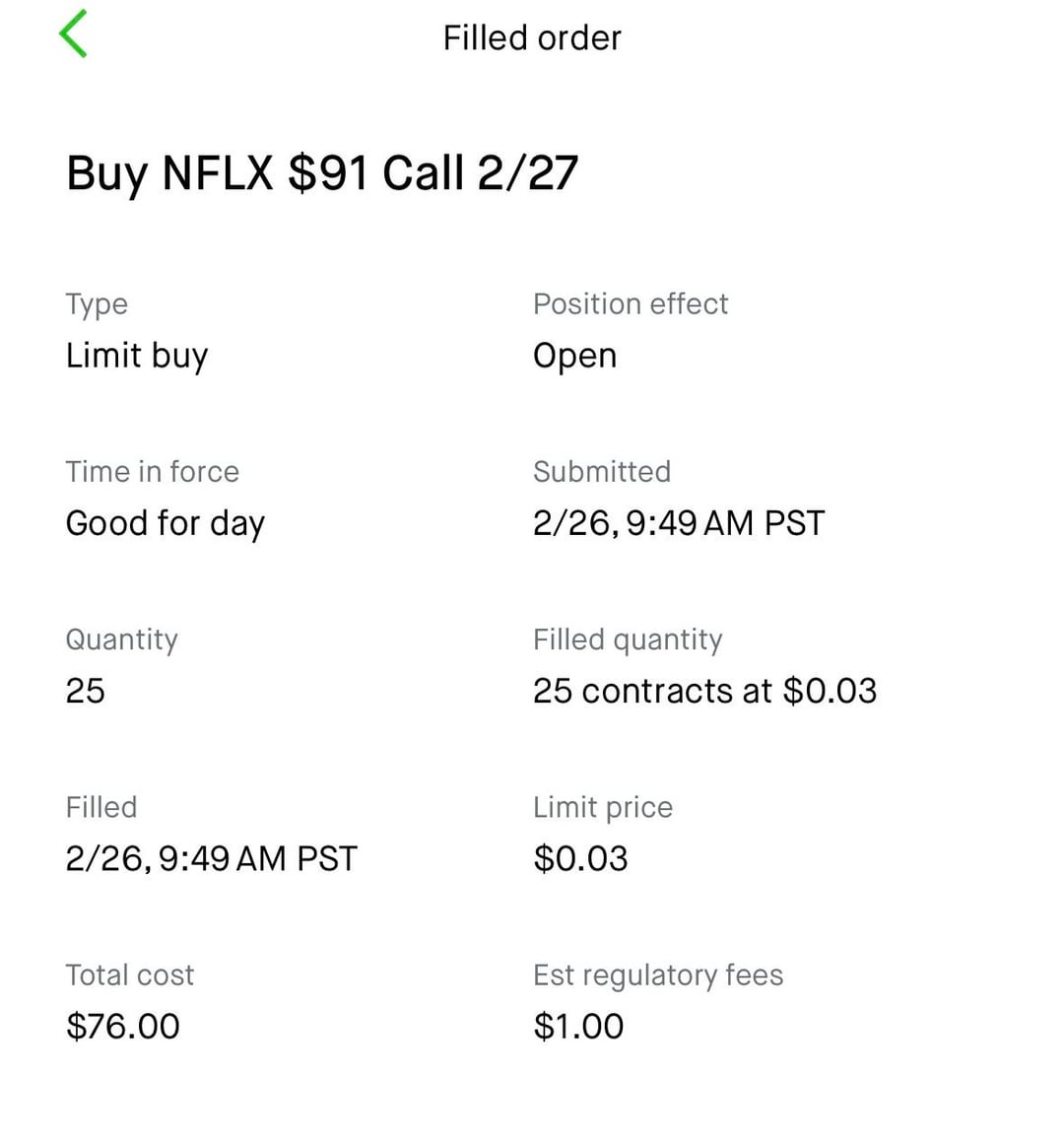The width and height of the screenshot is (1064, 1142).
Task: Select "25 contracts at $0.03" text
Action: pos(704,691)
